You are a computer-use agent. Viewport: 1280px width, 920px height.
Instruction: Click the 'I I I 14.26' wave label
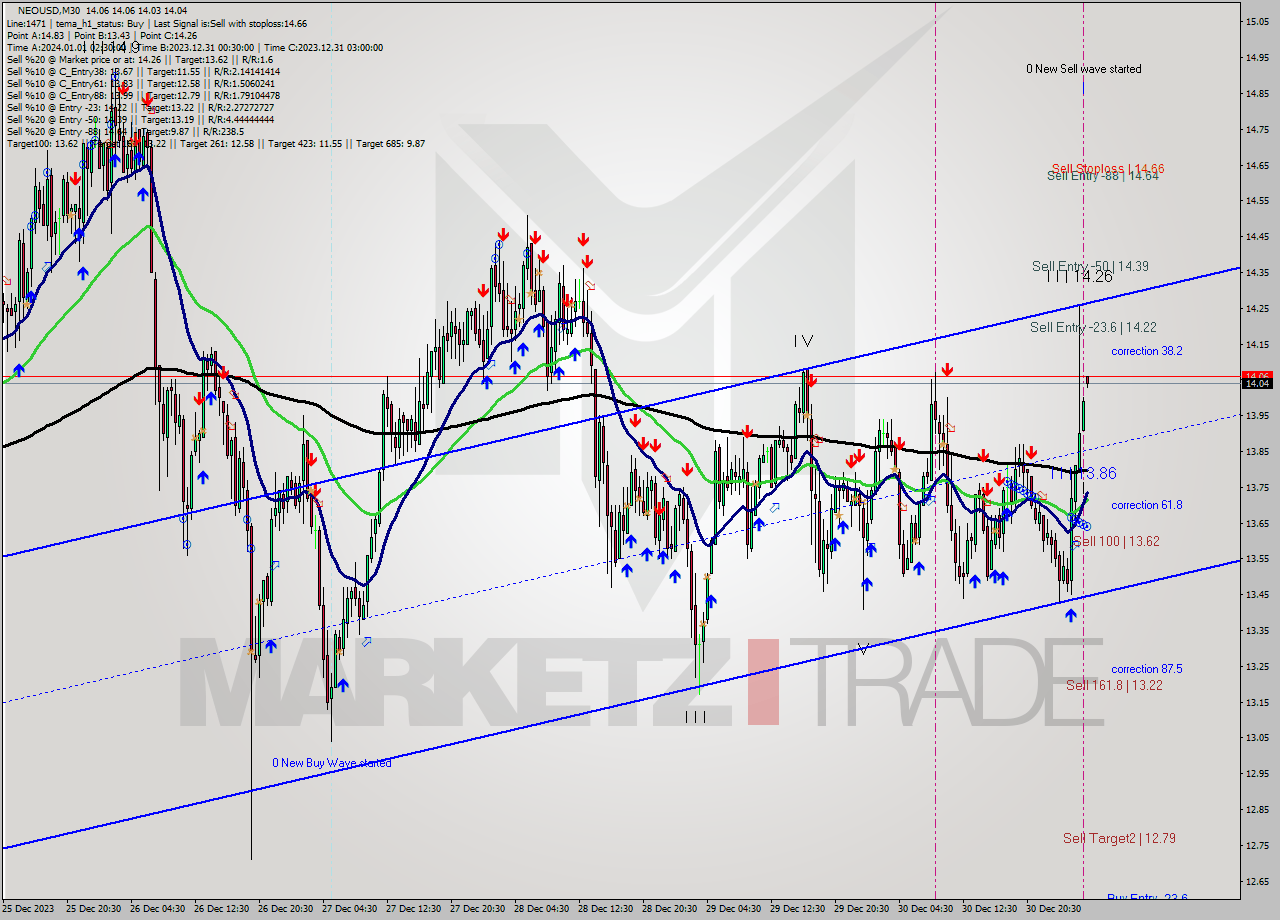1079,277
